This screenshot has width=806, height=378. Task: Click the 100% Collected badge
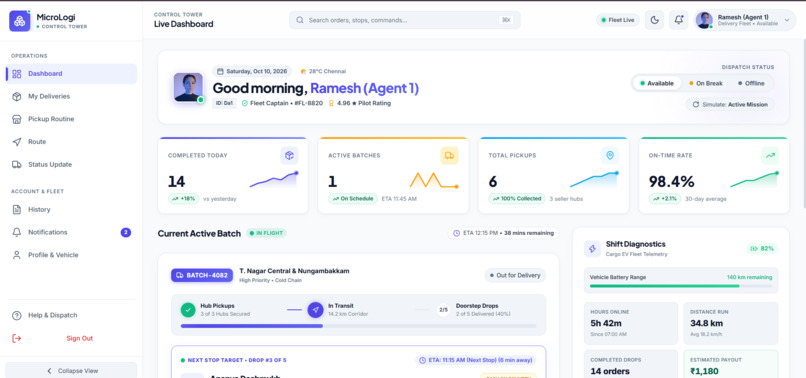tap(517, 199)
